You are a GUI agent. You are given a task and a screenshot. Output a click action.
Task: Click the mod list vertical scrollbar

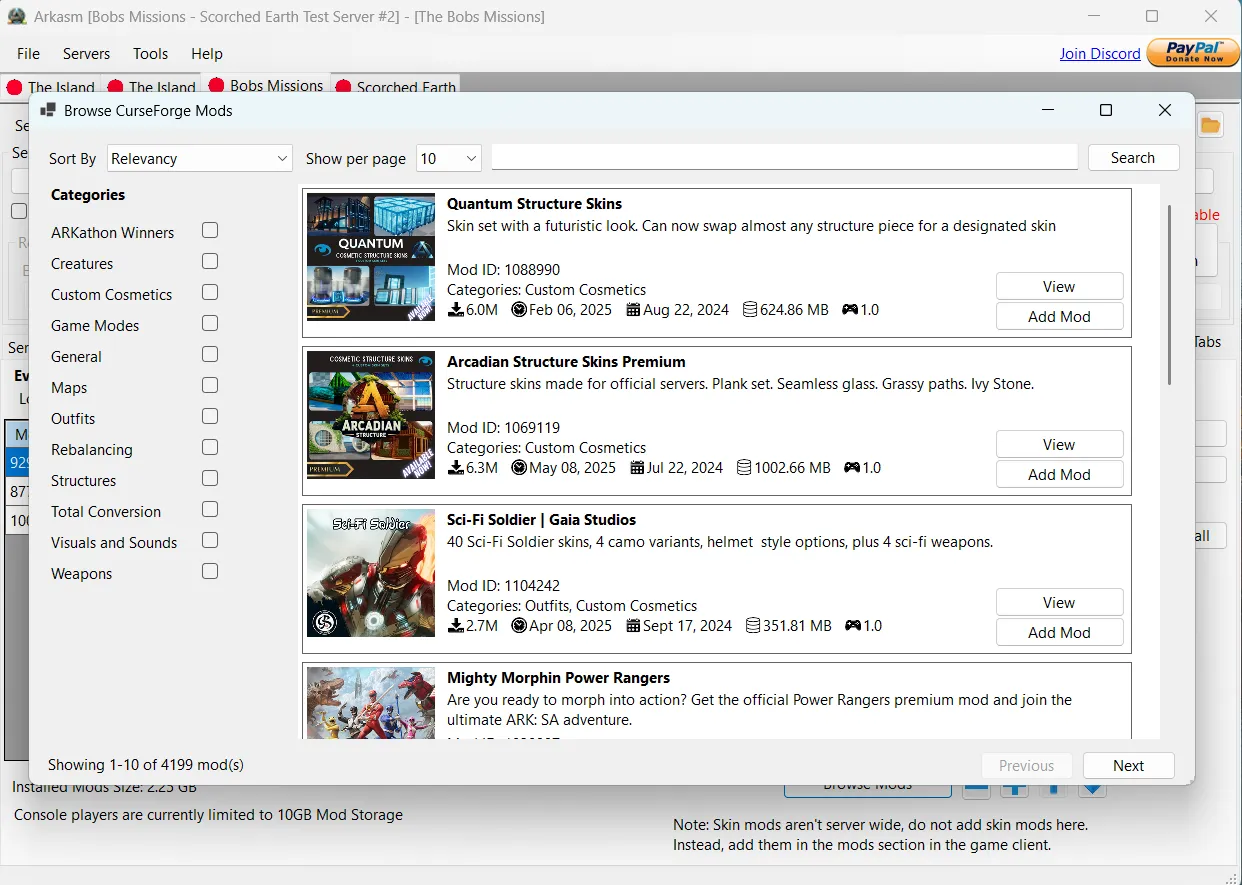1168,295
